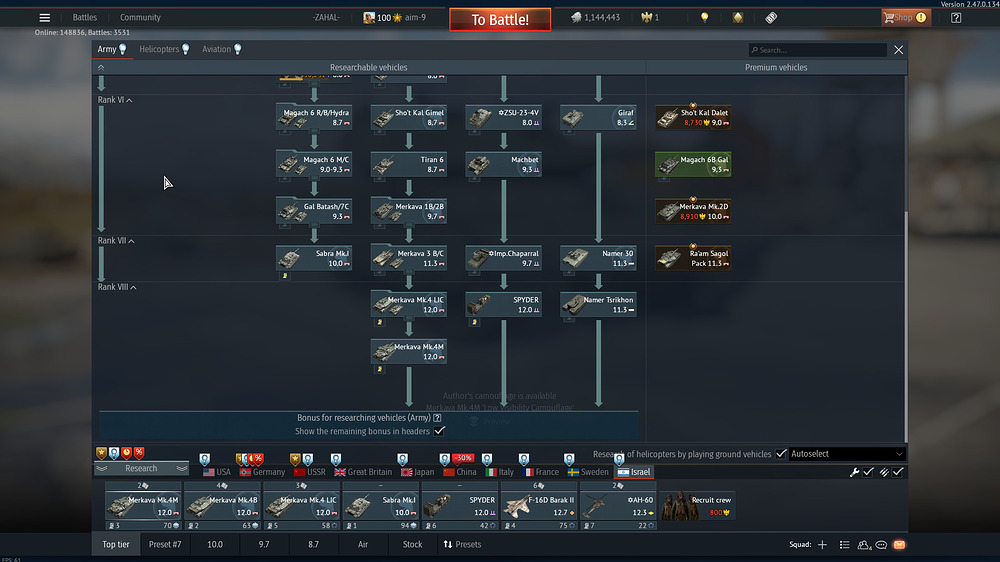Open the Community menu
This screenshot has width=1000, height=562.
(x=140, y=17)
